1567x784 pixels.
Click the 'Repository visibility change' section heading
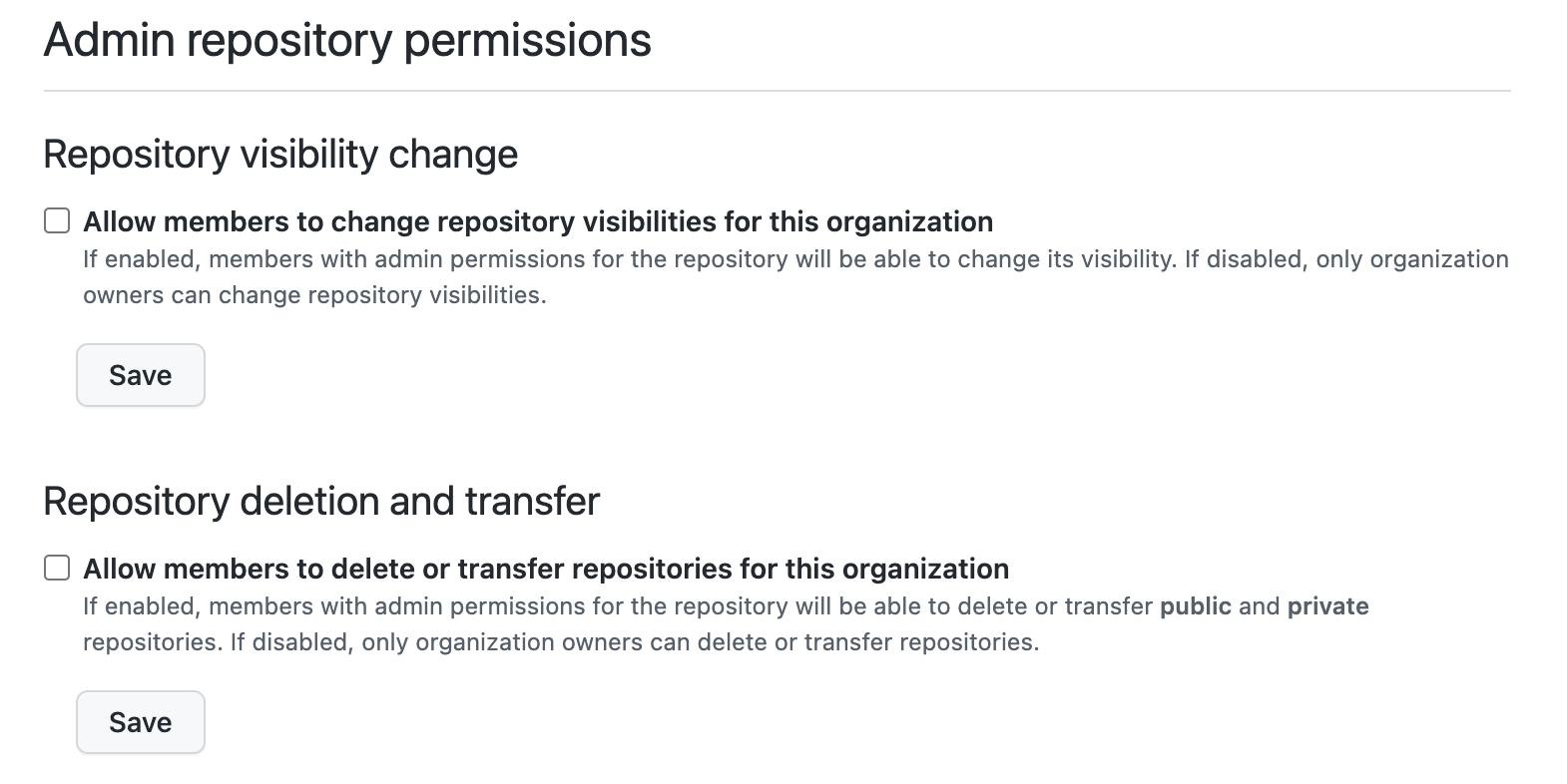click(x=280, y=155)
